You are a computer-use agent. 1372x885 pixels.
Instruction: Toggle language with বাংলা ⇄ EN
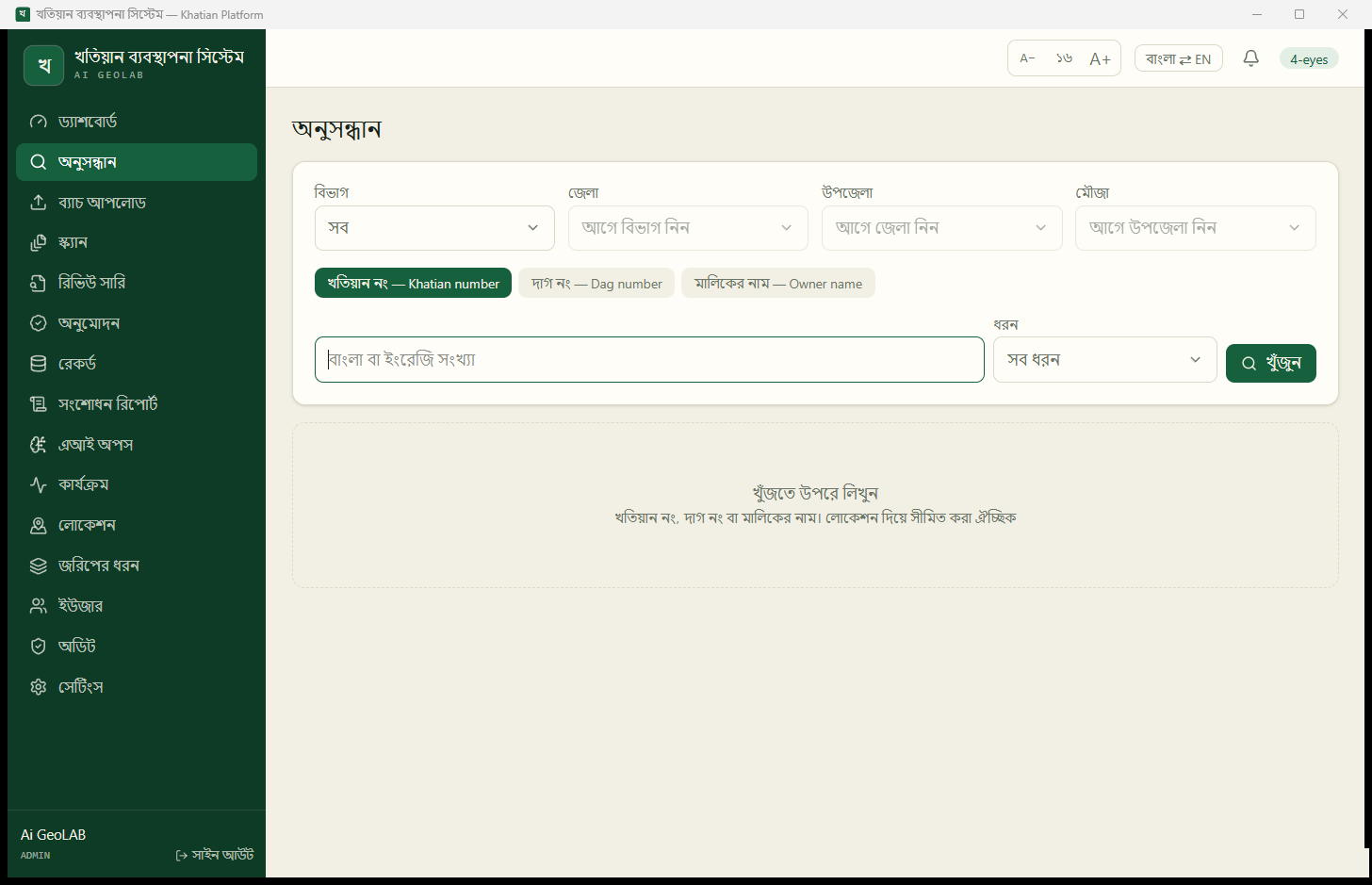tap(1179, 58)
